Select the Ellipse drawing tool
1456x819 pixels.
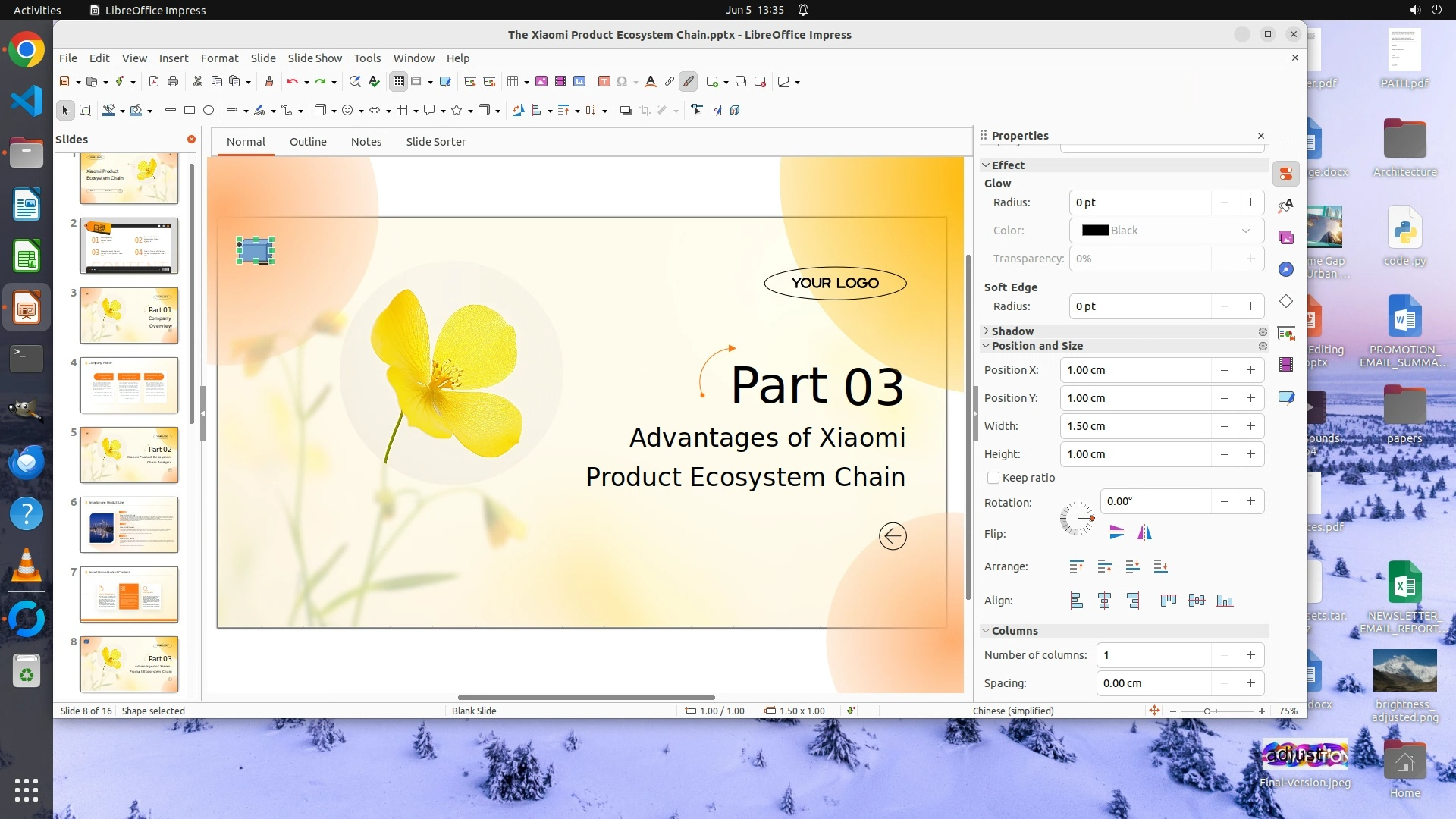coord(209,111)
